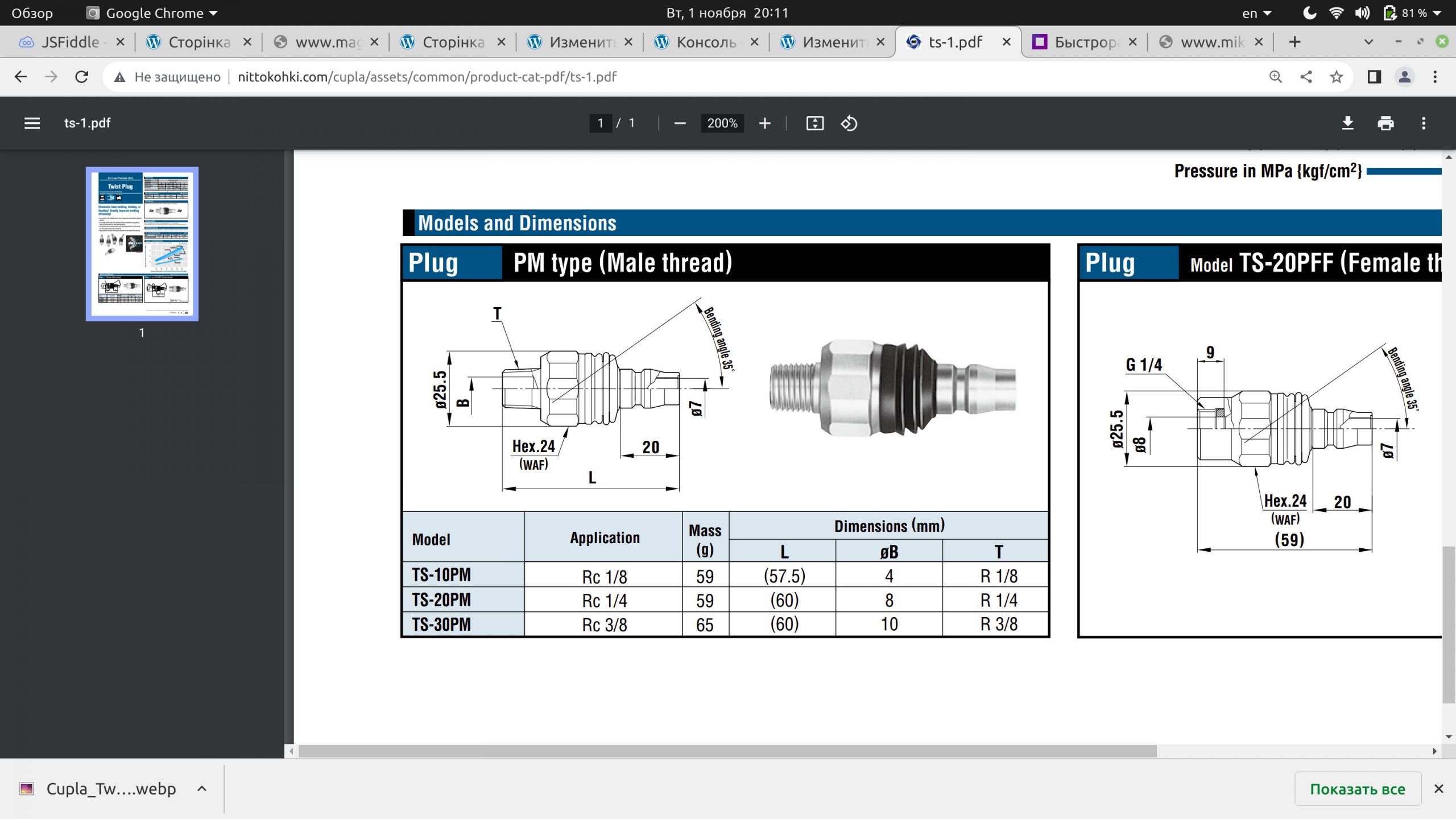Screen dimensions: 1456x819
Task: Go forward in browser history
Action: (51, 77)
